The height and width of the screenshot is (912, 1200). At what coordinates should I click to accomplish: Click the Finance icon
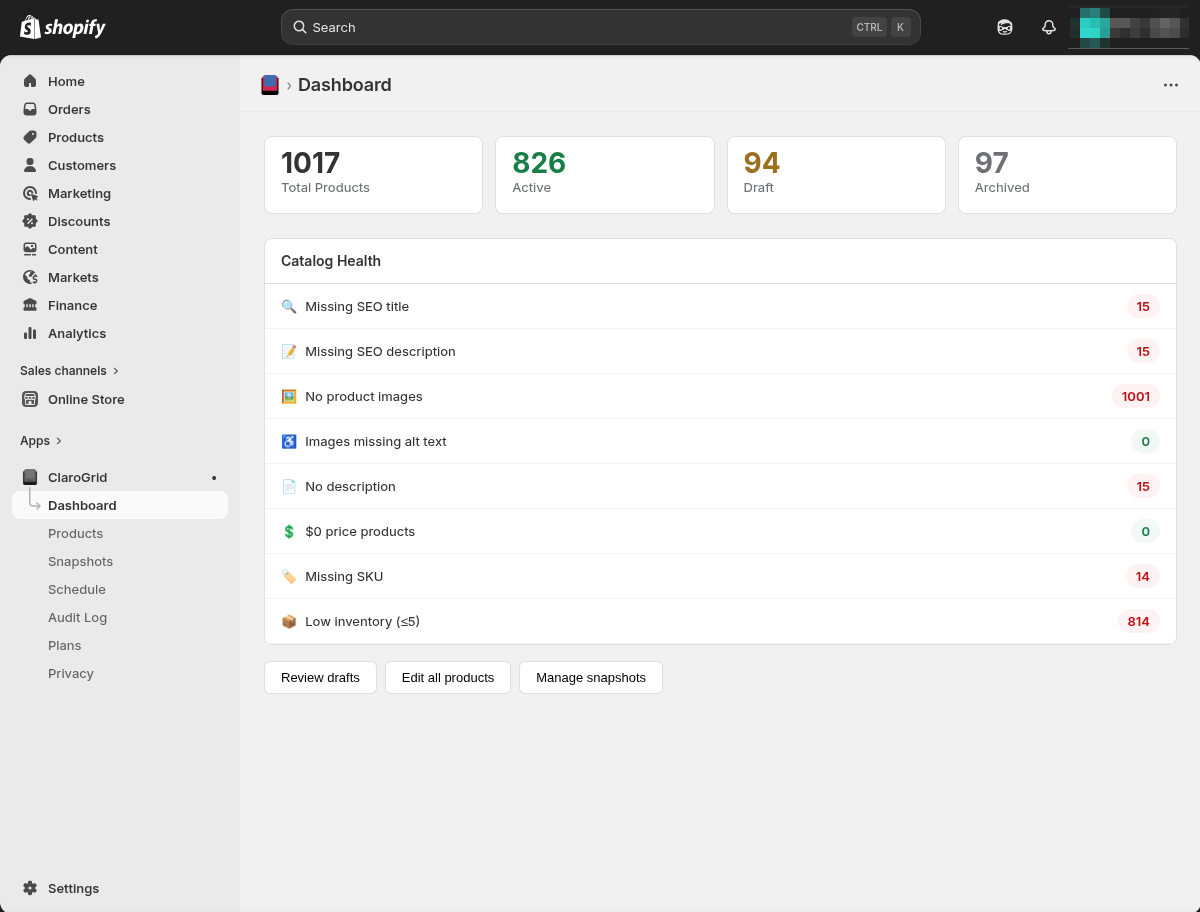pos(31,305)
